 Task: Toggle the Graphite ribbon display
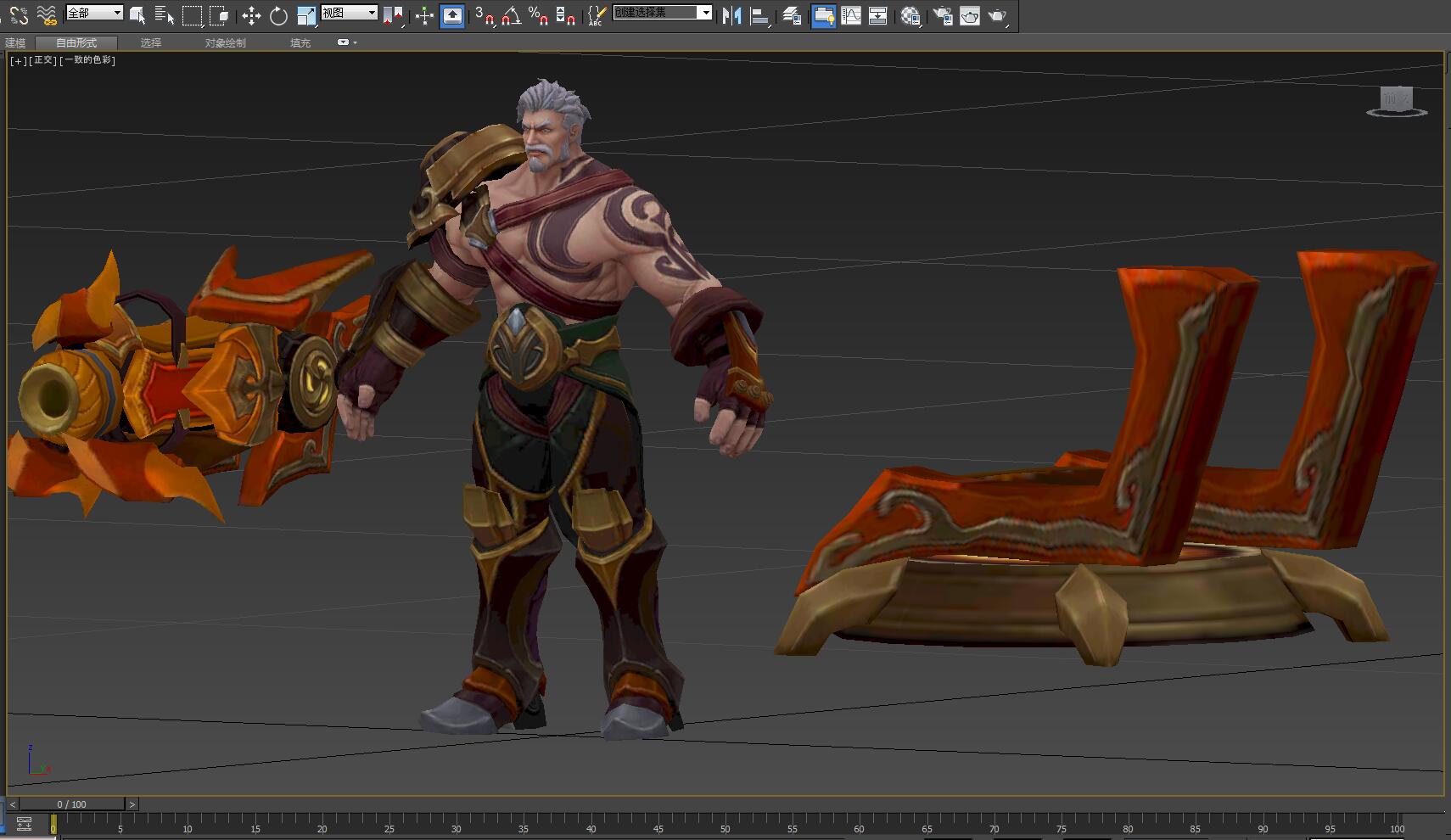[x=823, y=15]
